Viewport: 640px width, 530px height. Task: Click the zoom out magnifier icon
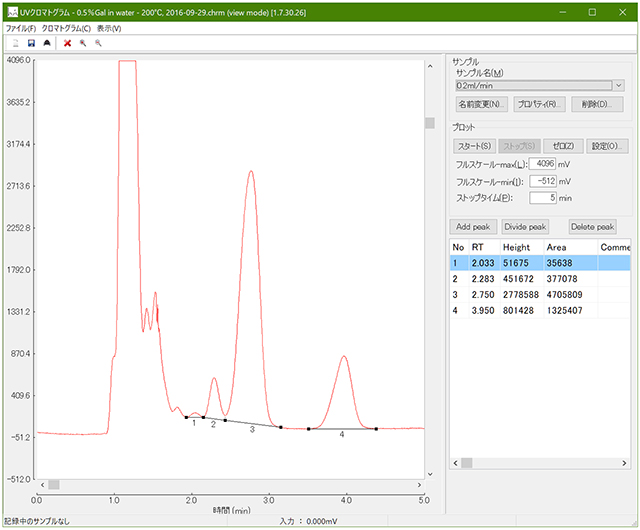[98, 44]
